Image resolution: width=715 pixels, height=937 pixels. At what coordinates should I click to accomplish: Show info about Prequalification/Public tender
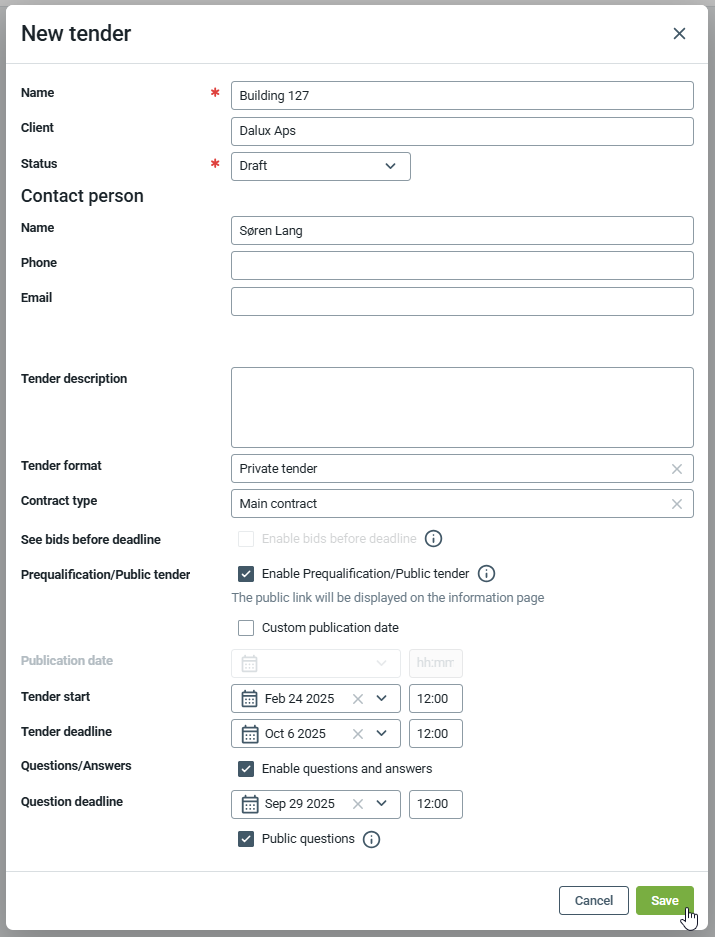coord(487,574)
